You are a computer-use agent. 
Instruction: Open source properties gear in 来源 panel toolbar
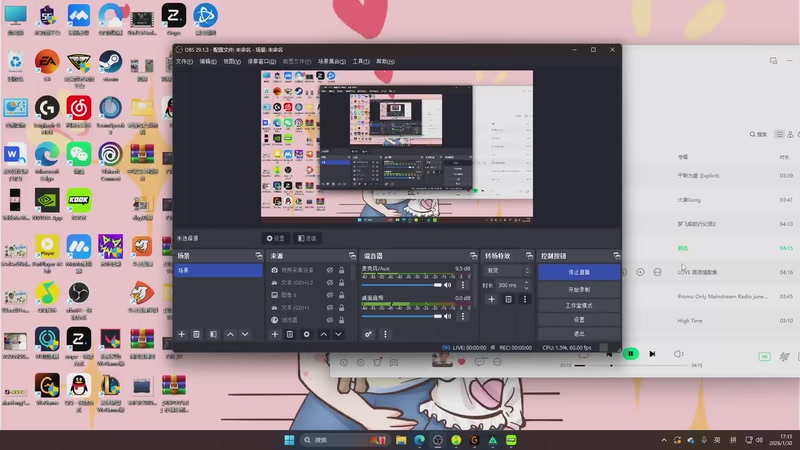[307, 334]
